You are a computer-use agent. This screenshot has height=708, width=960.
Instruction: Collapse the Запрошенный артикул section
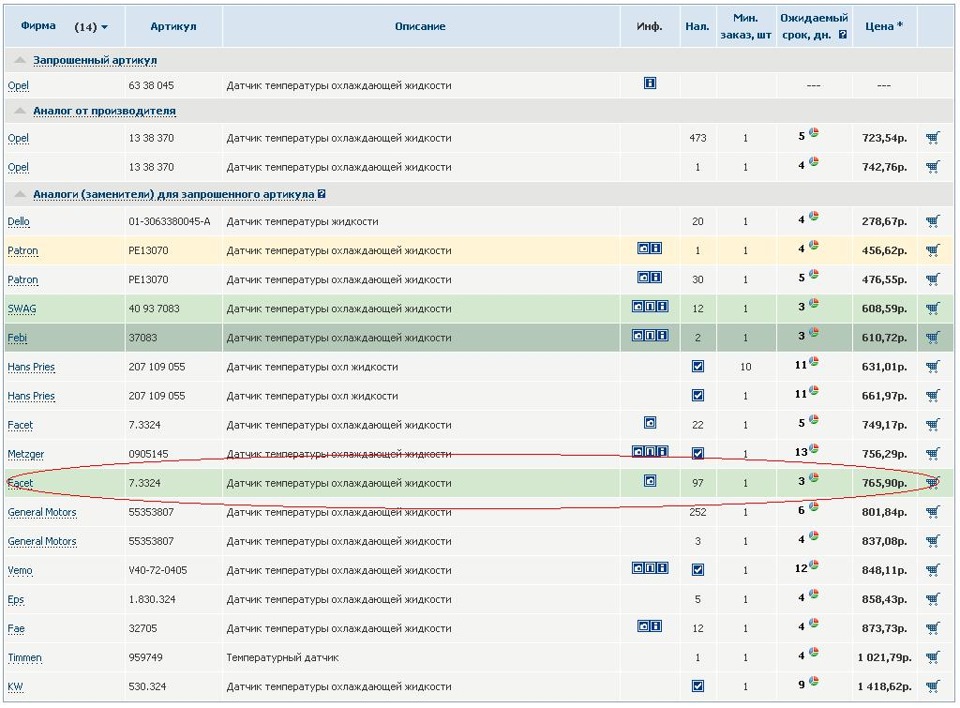(20, 60)
